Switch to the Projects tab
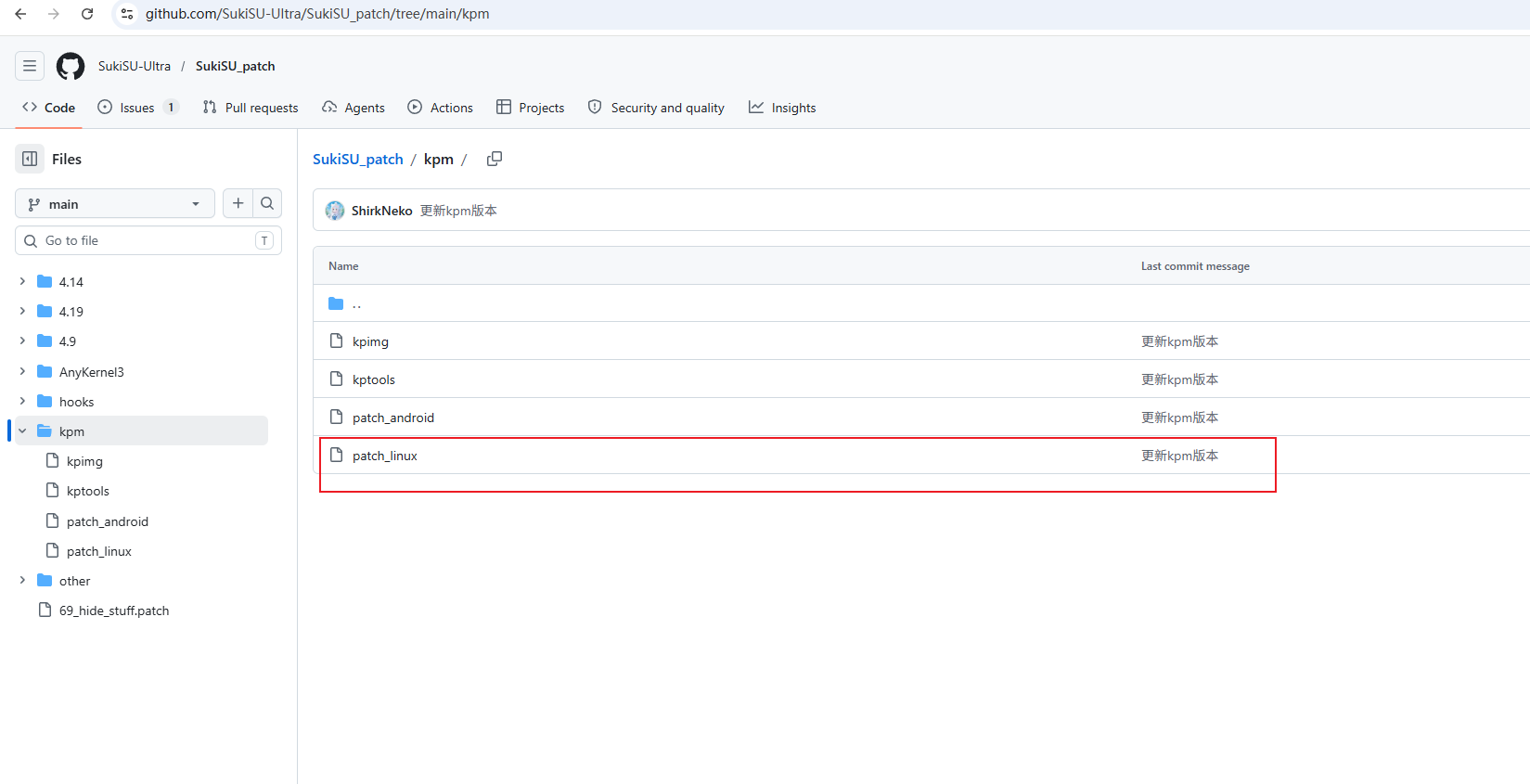1530x784 pixels. click(531, 108)
